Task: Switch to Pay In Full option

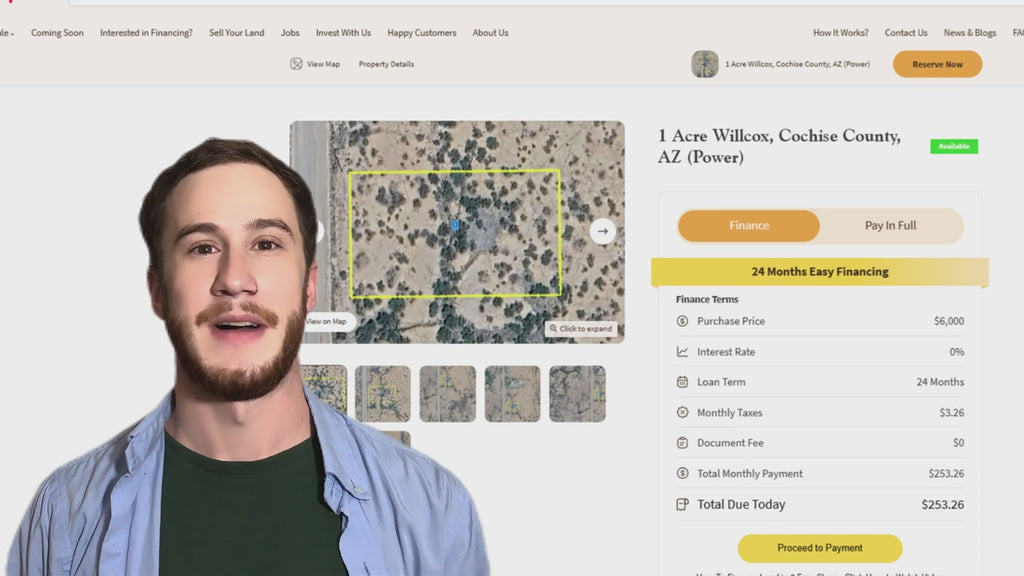Action: (890, 226)
